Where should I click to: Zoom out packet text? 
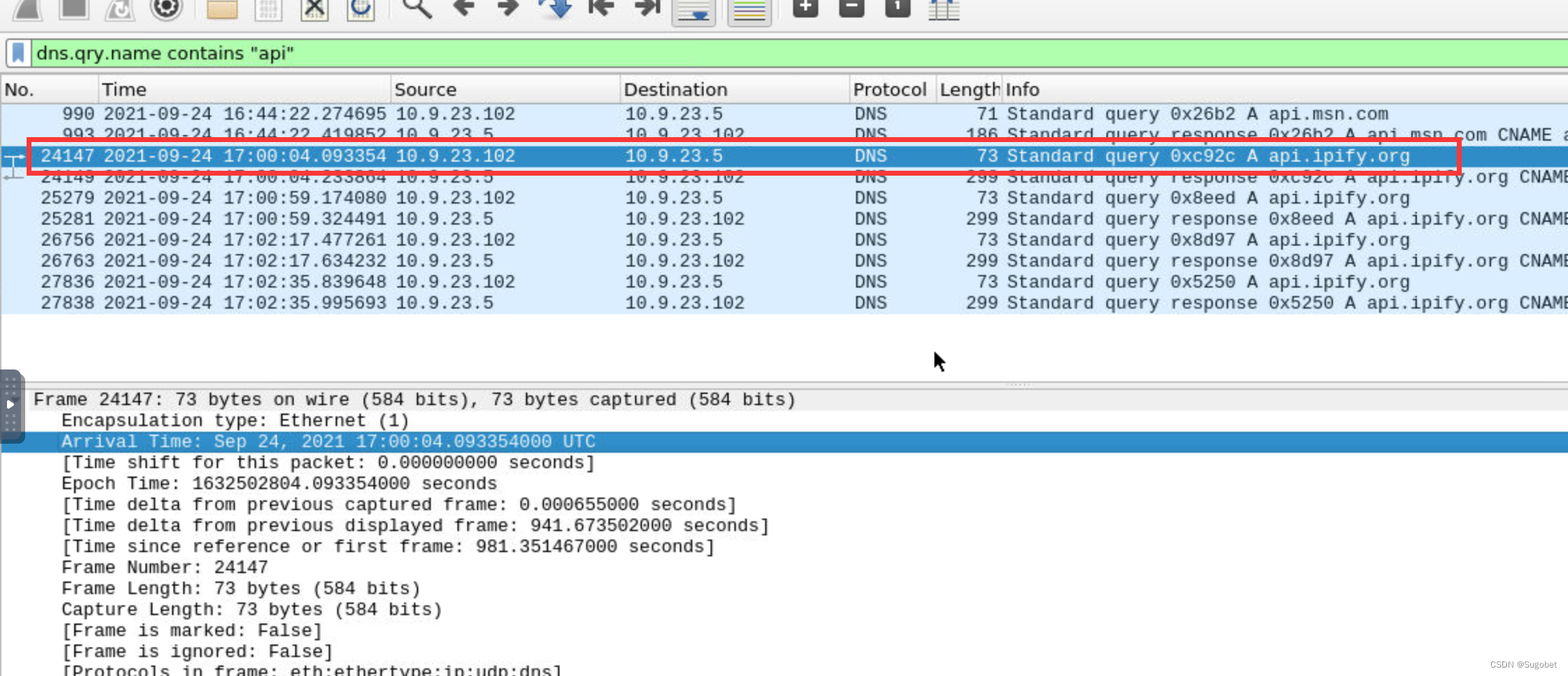point(852,8)
